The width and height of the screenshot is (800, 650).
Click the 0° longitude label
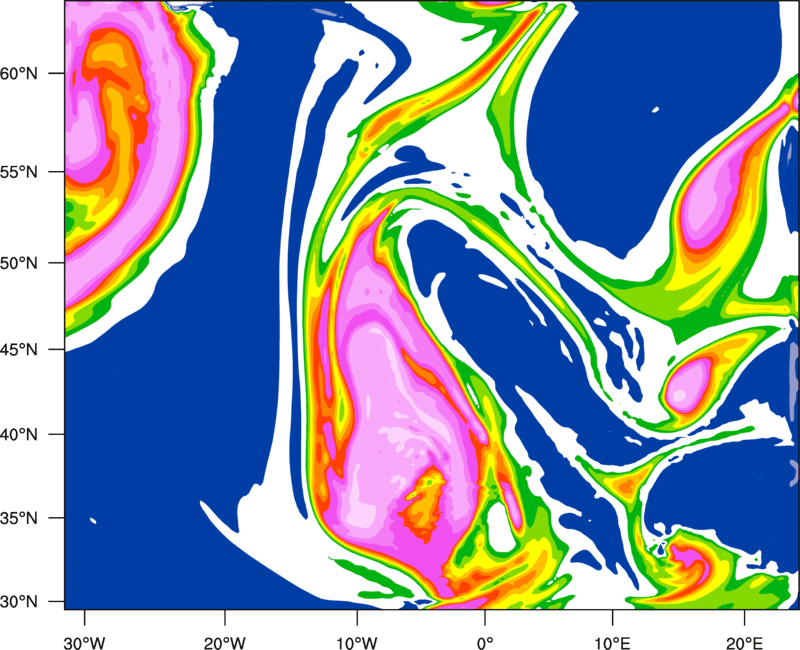(x=485, y=642)
